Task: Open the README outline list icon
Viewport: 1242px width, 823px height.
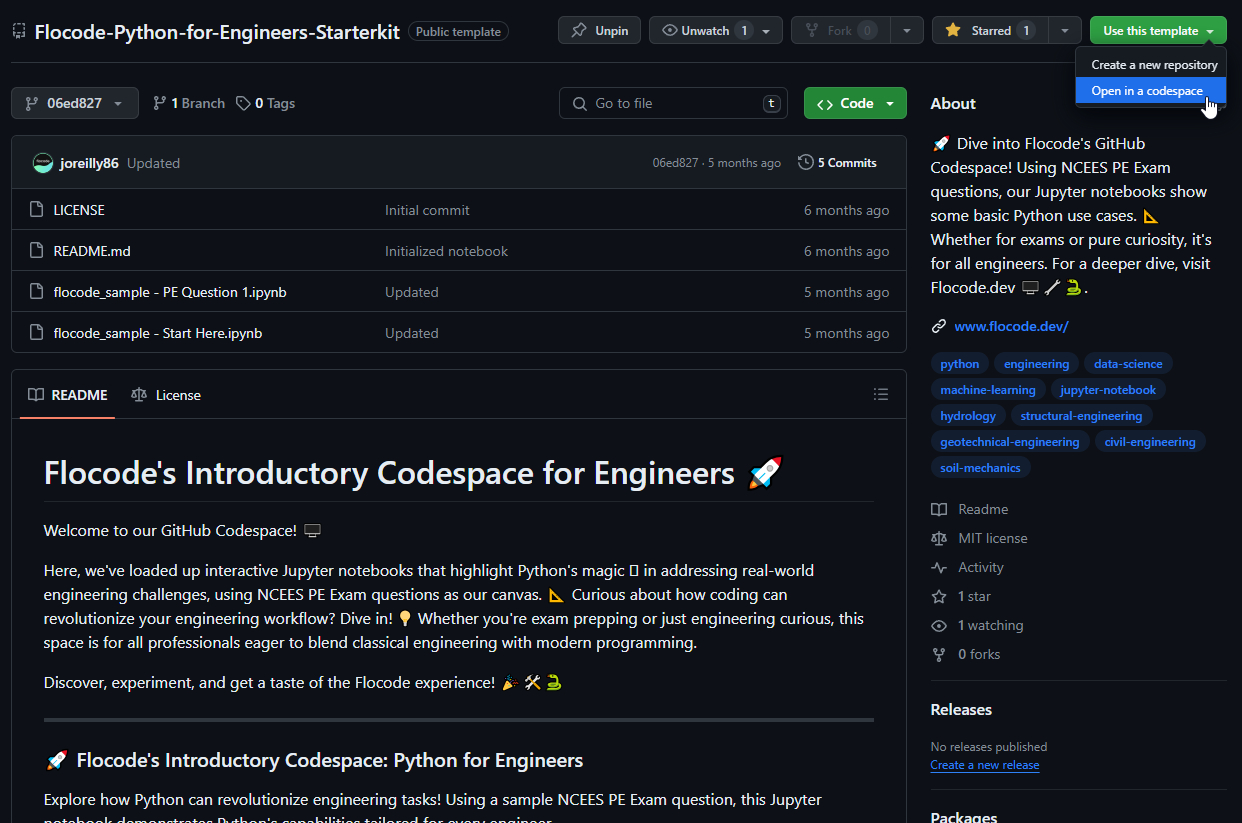Action: tap(881, 393)
